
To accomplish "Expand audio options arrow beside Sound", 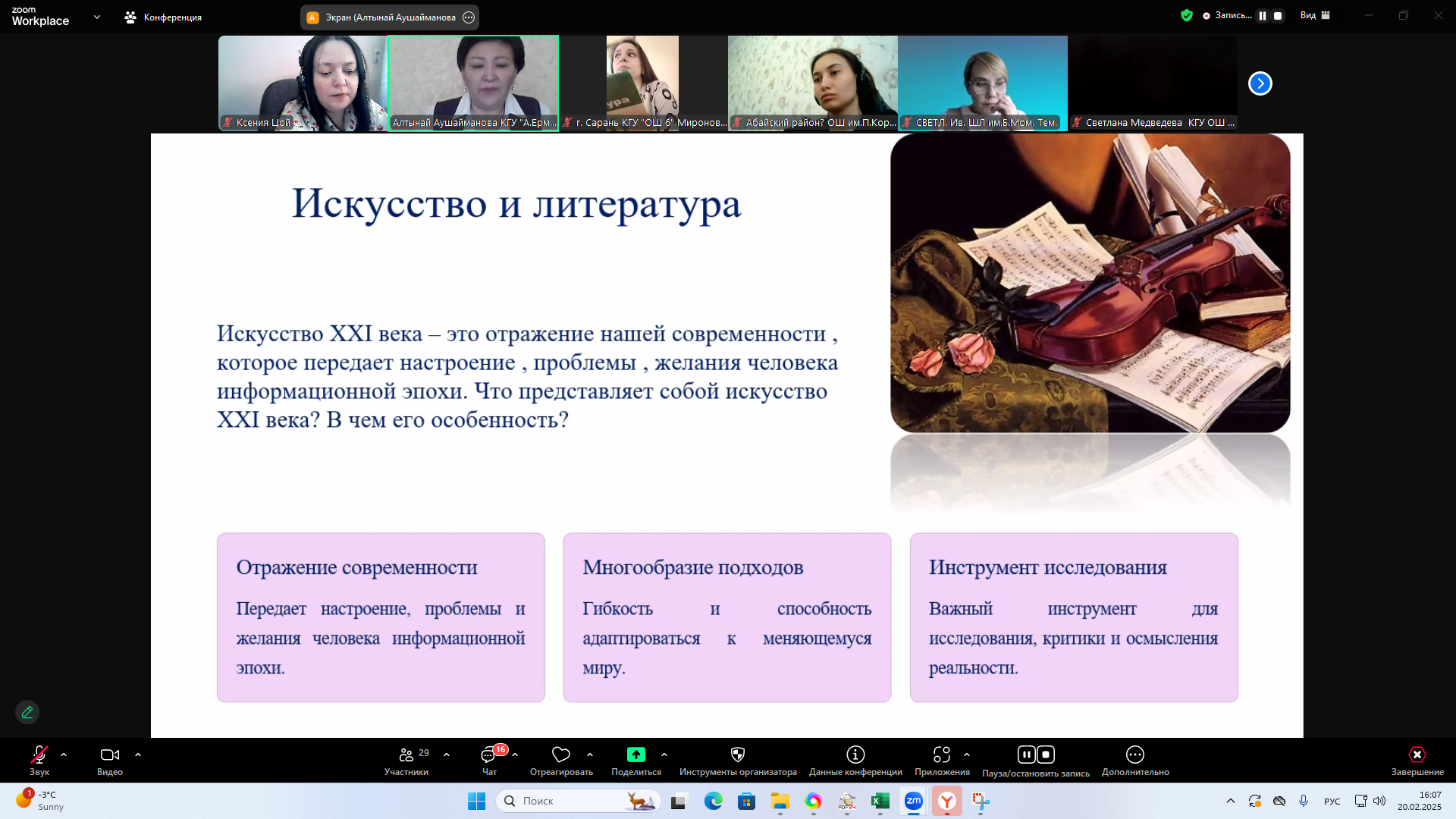I will 64,755.
